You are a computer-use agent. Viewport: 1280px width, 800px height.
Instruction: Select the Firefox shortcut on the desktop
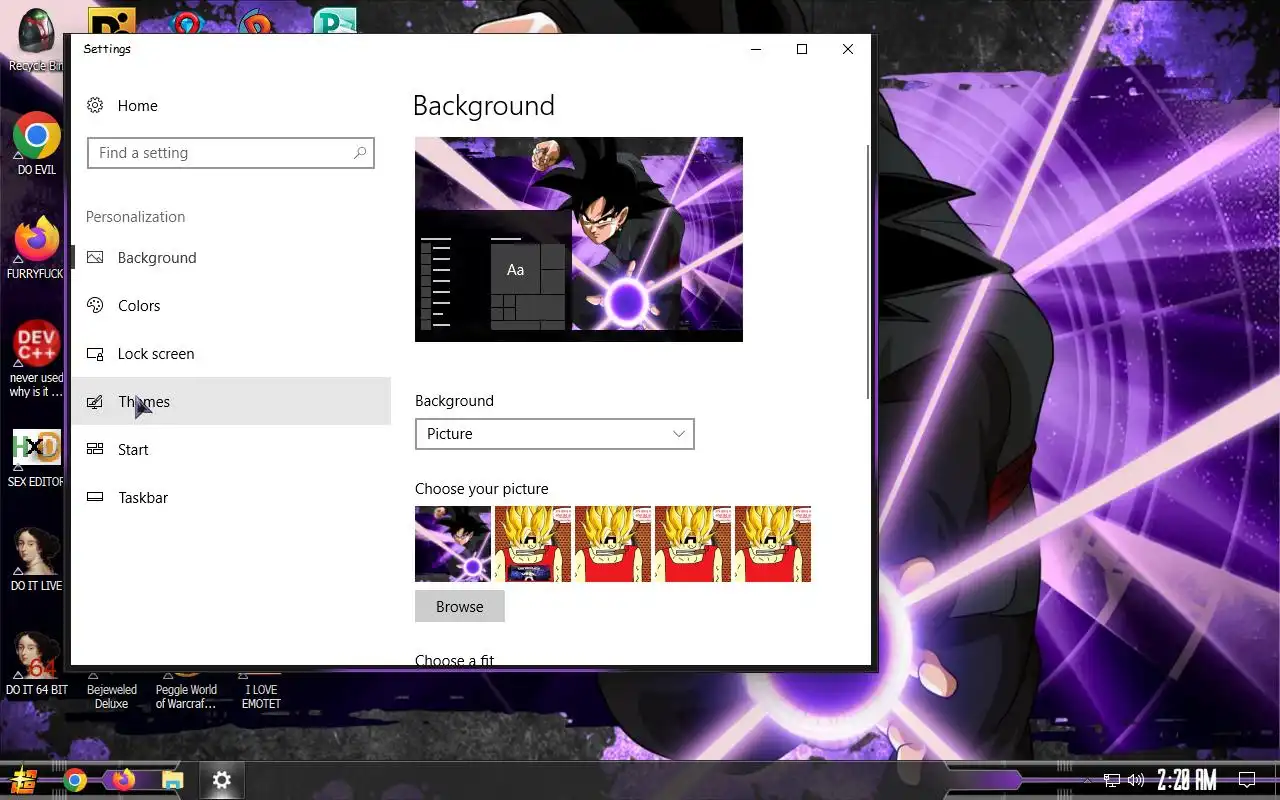36,247
